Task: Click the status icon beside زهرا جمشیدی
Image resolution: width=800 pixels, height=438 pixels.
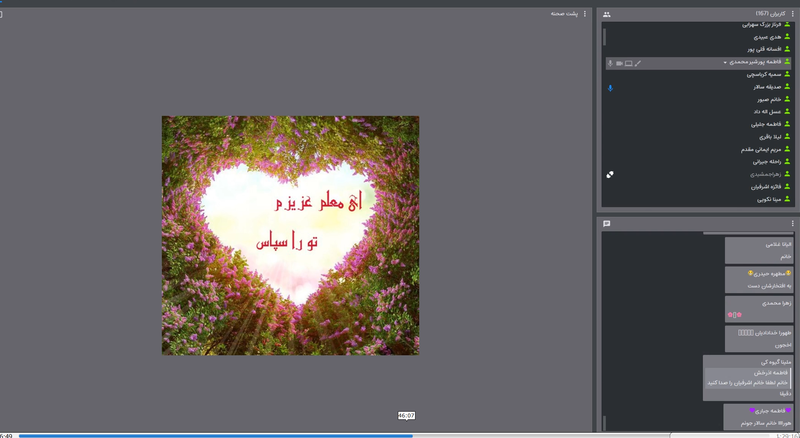Action: pyautogui.click(x=610, y=174)
